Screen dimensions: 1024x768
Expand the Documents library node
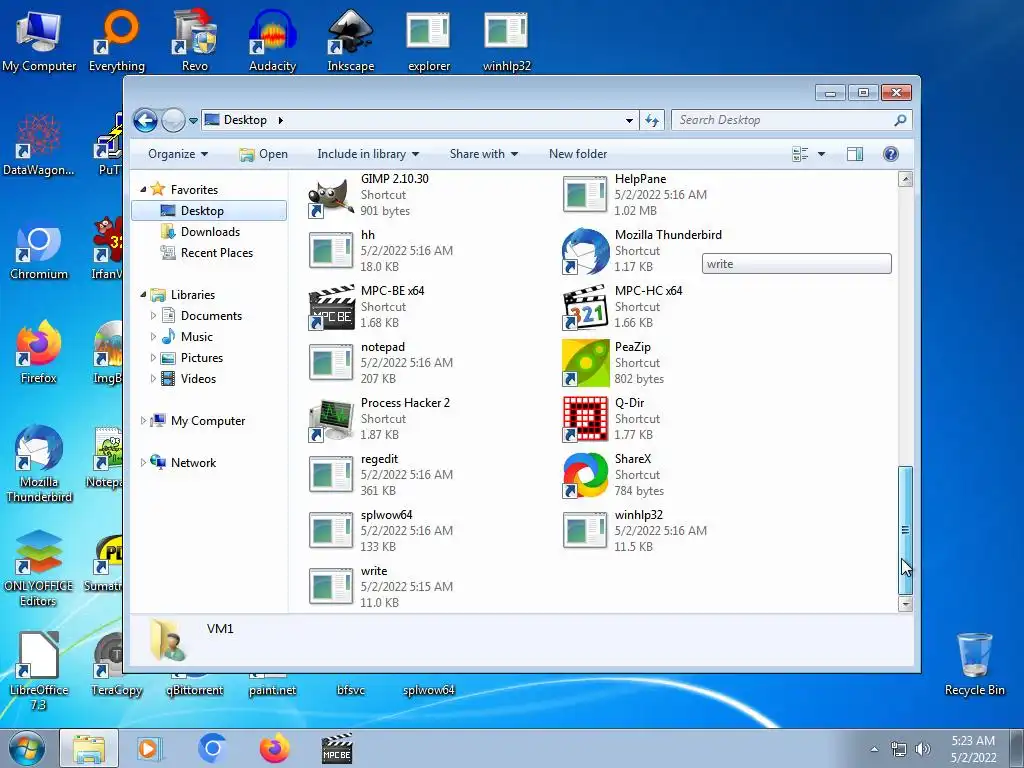153,316
